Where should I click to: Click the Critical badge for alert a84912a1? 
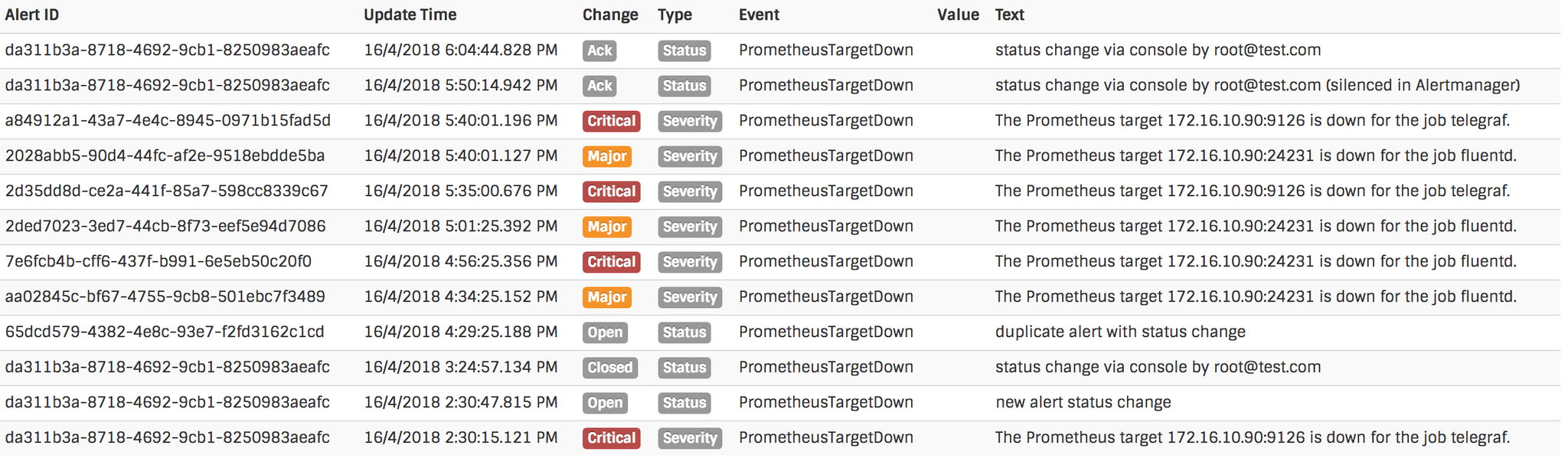point(611,121)
